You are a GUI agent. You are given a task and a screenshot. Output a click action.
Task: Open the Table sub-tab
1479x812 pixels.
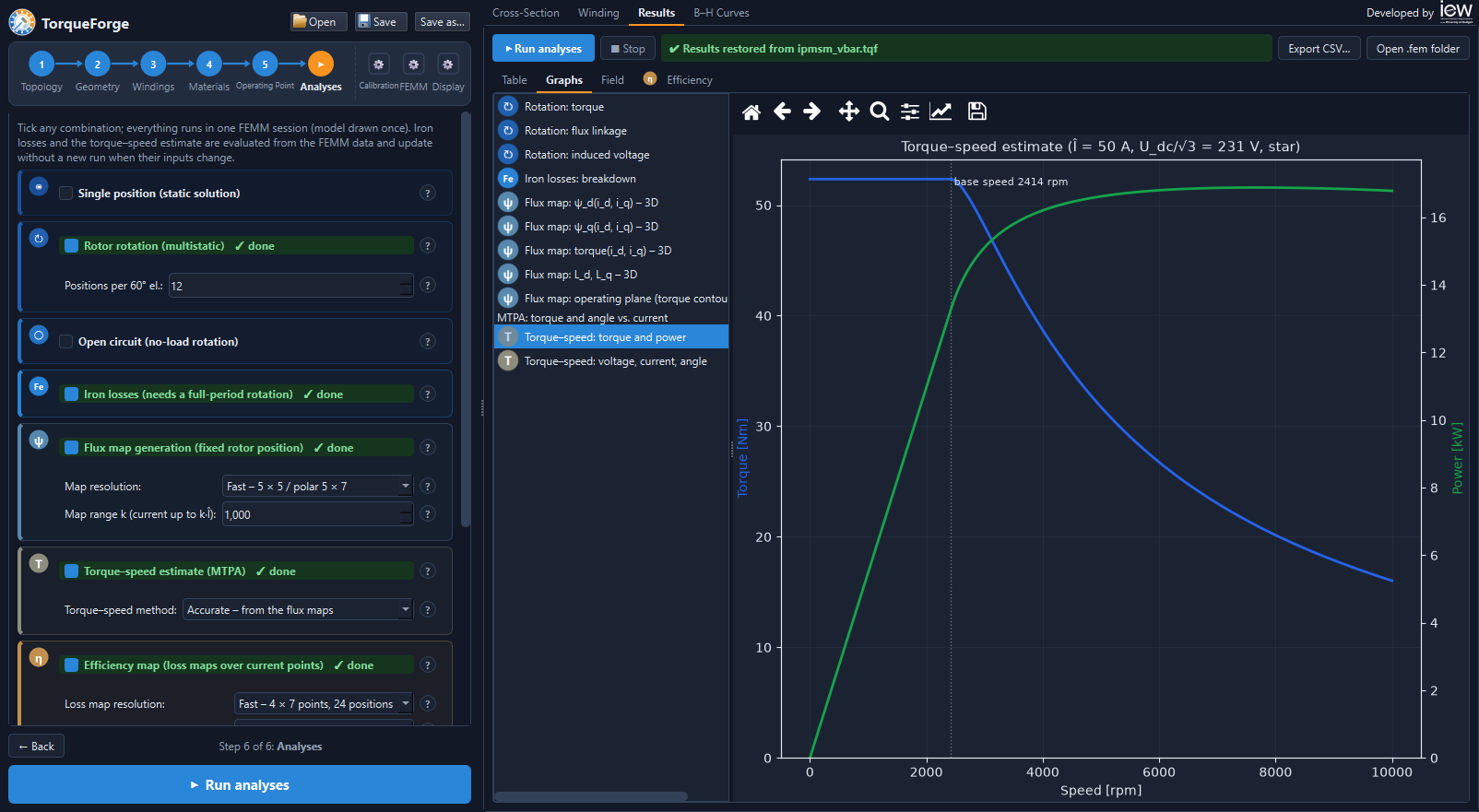(x=515, y=80)
